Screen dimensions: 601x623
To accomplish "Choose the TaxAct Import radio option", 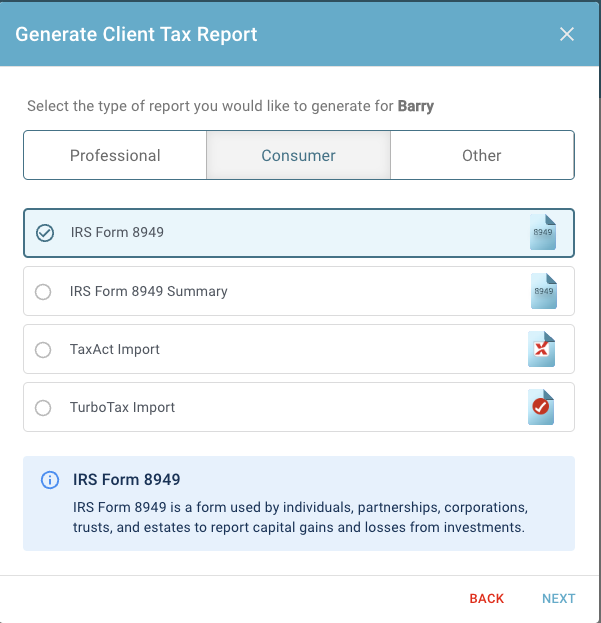I will [43, 350].
